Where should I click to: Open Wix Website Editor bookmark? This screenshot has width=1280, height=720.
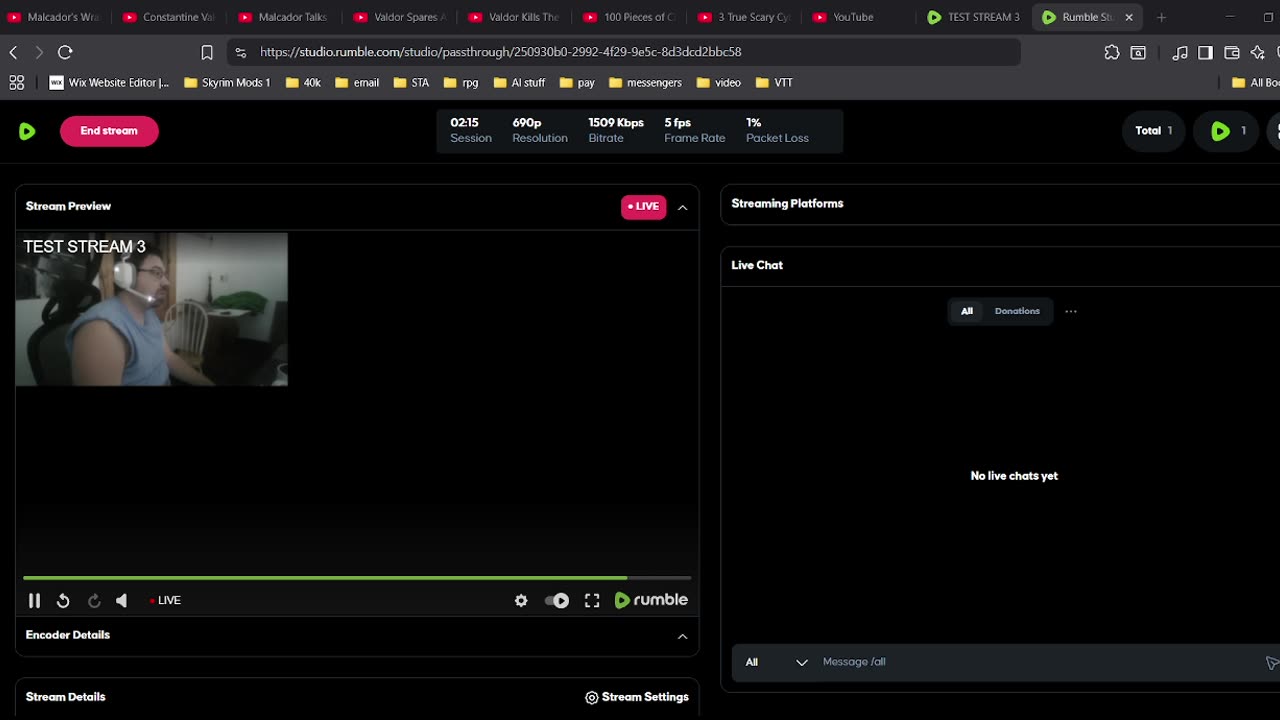(109, 83)
